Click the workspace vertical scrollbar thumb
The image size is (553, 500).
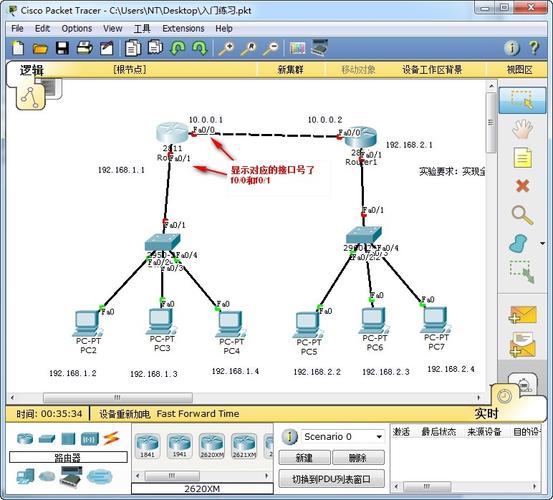point(491,122)
